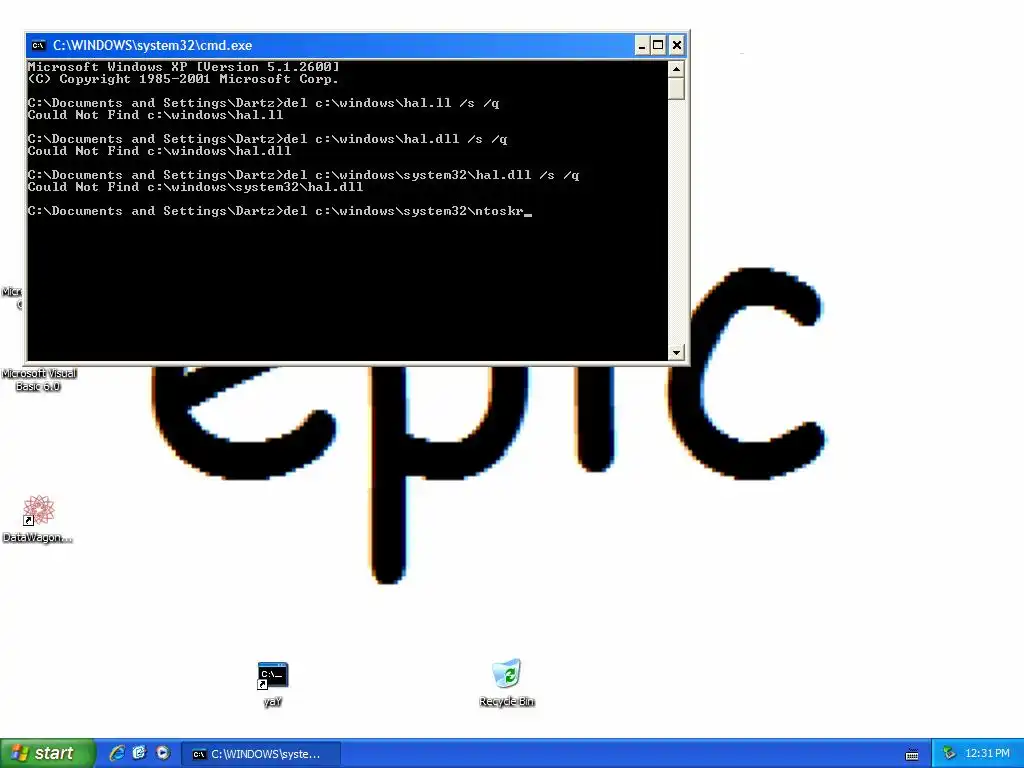Select the yaY shortcut icon

(x=272, y=684)
